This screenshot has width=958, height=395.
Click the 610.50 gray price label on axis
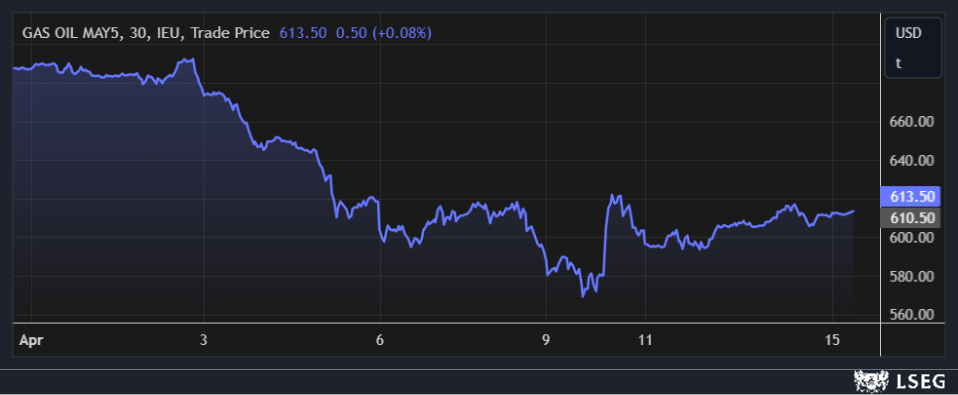[x=910, y=217]
